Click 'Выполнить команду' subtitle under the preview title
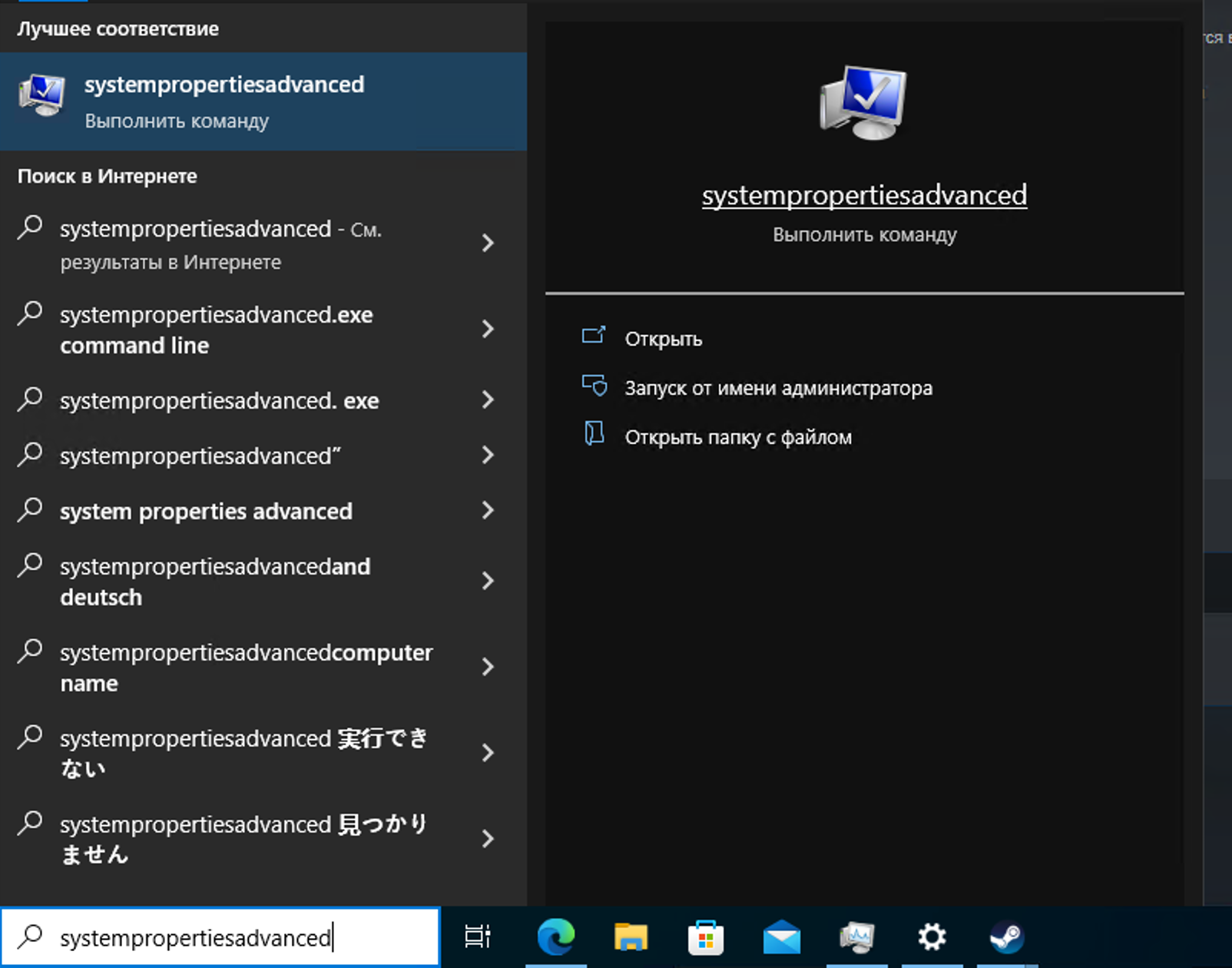 pos(864,234)
